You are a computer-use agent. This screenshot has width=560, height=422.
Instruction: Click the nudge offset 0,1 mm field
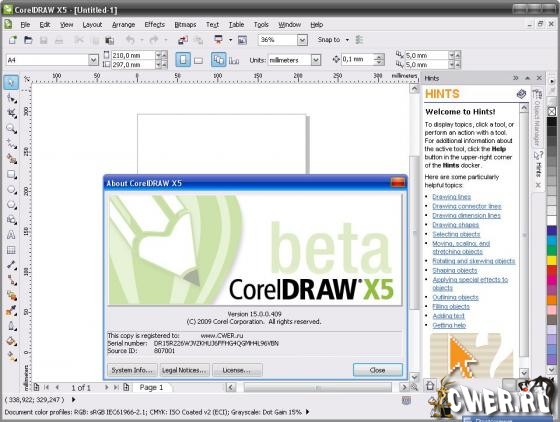tap(358, 59)
